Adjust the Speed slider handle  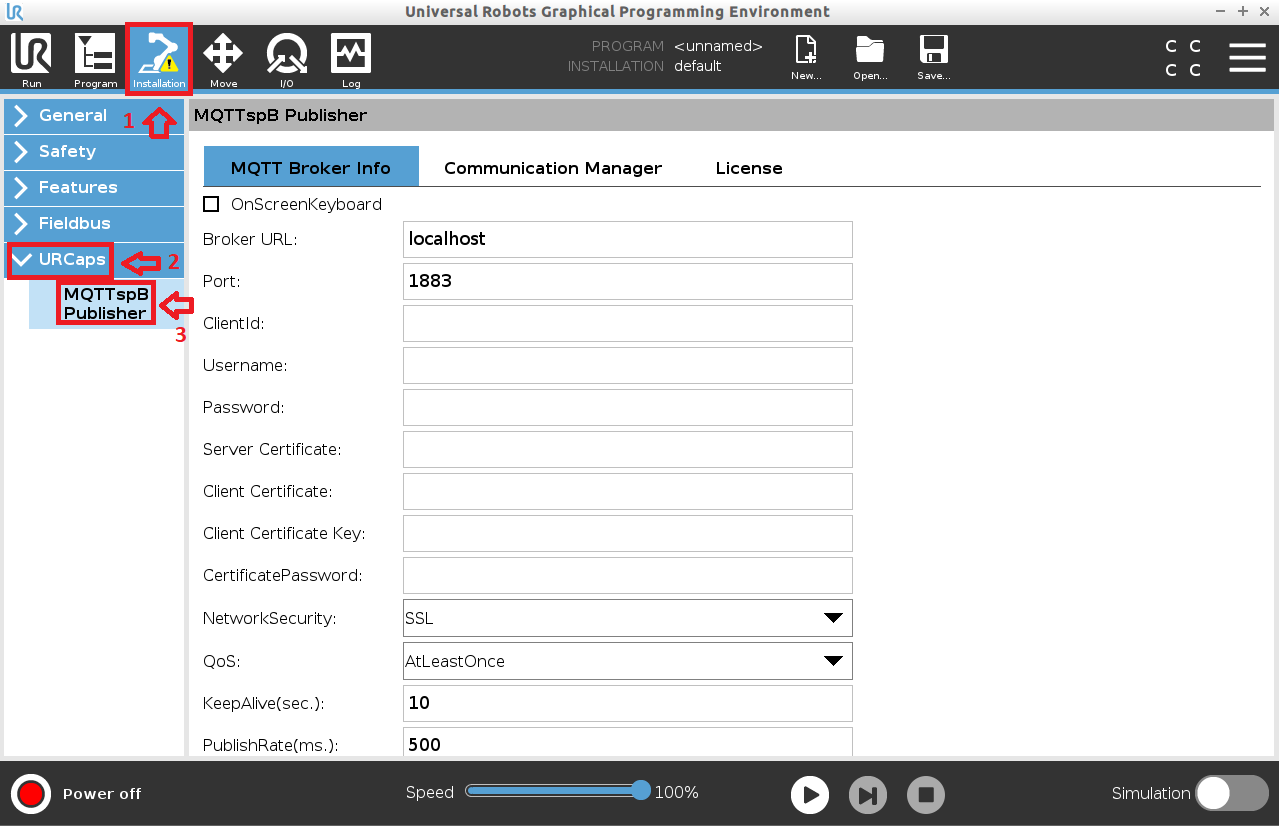[x=641, y=791]
